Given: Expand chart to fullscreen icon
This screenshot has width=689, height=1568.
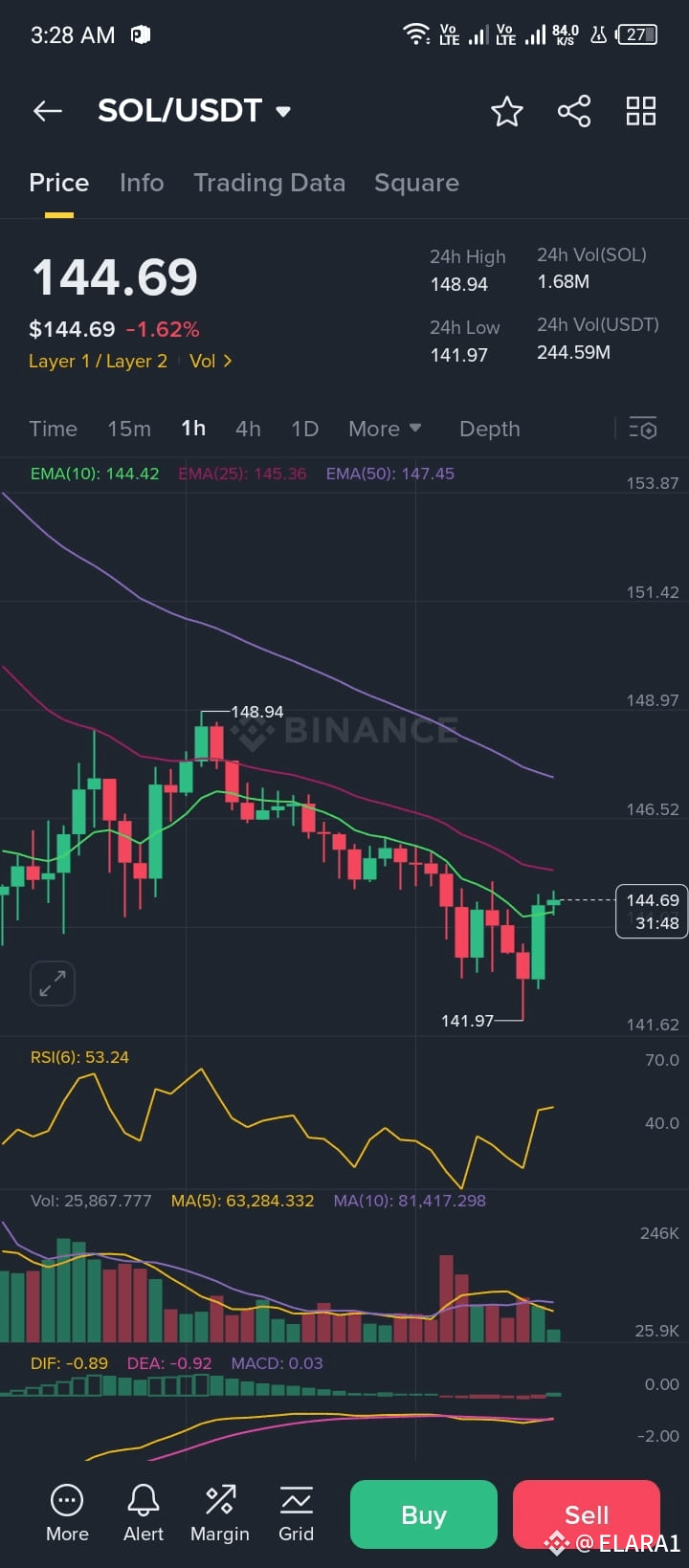Looking at the screenshot, I should 53,983.
